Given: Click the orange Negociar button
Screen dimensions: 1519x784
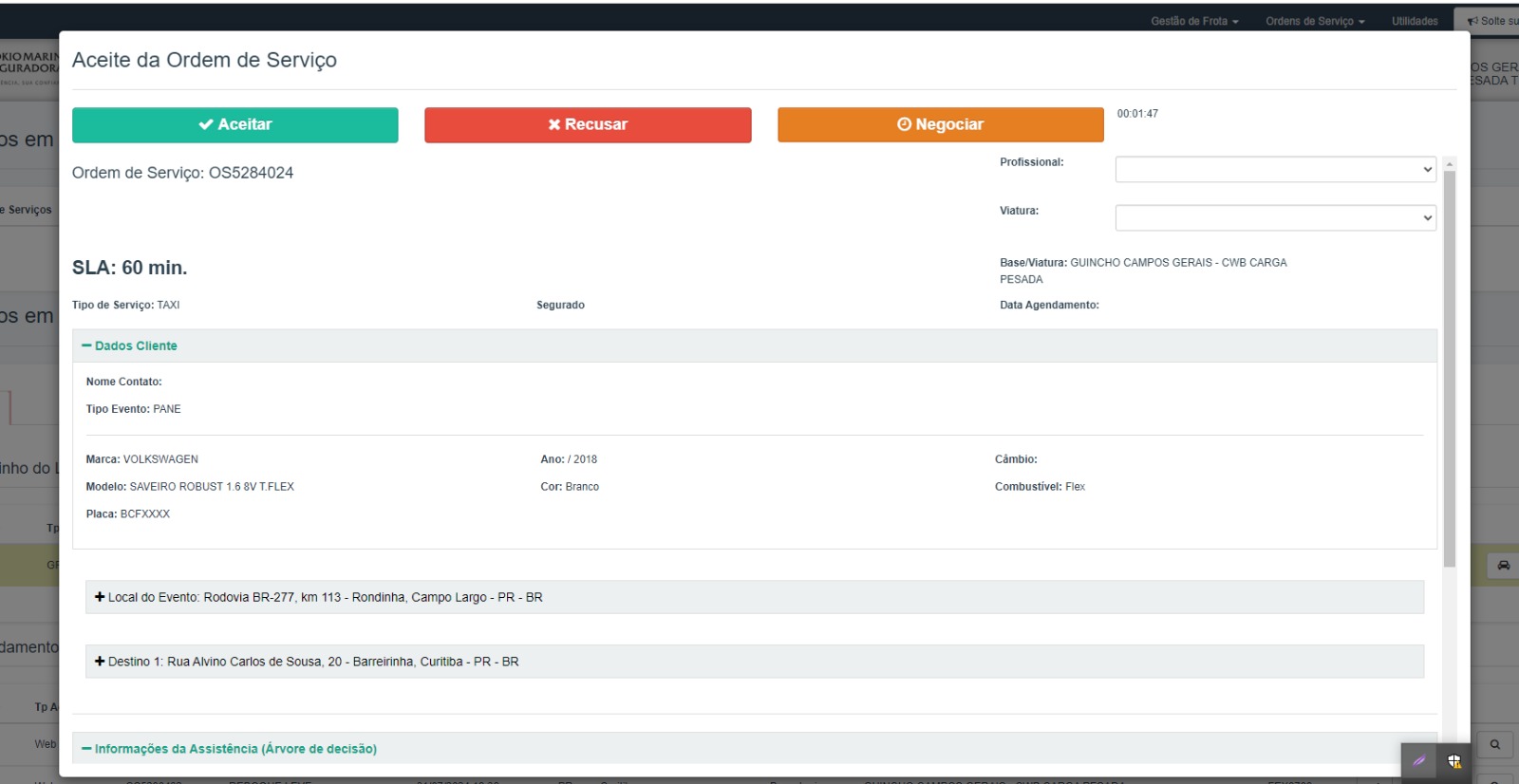Looking at the screenshot, I should [941, 124].
